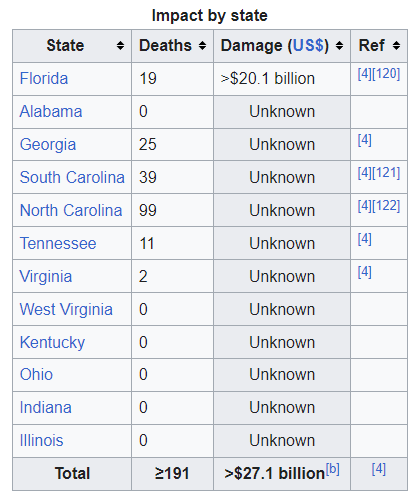Screen dimensions: 416x498
Task: Open citation [120] in Florida row
Action: pos(386,74)
